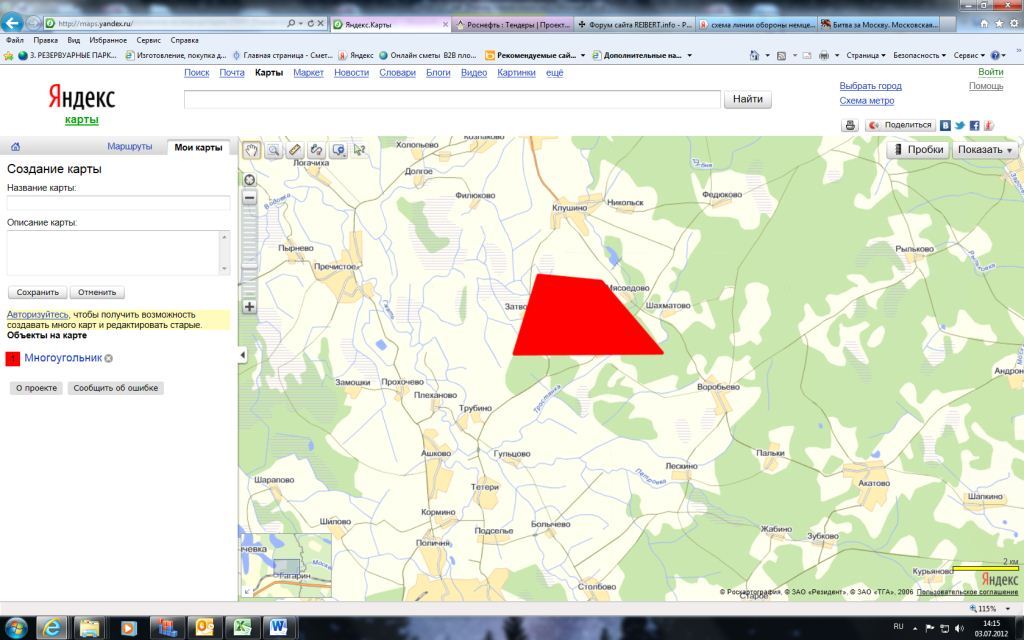Viewport: 1024px width, 640px height.
Task: Click the red polygon color swatch
Action: [12, 359]
